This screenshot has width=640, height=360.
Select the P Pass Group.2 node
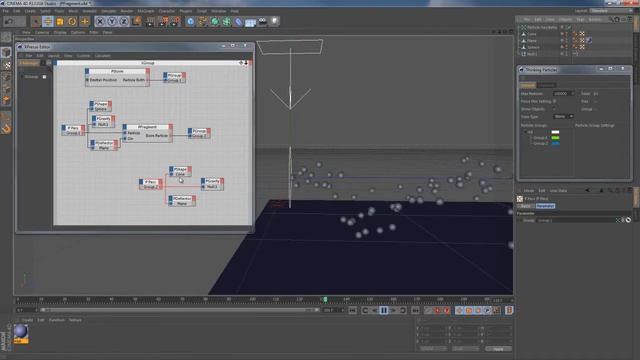pyautogui.click(x=151, y=184)
